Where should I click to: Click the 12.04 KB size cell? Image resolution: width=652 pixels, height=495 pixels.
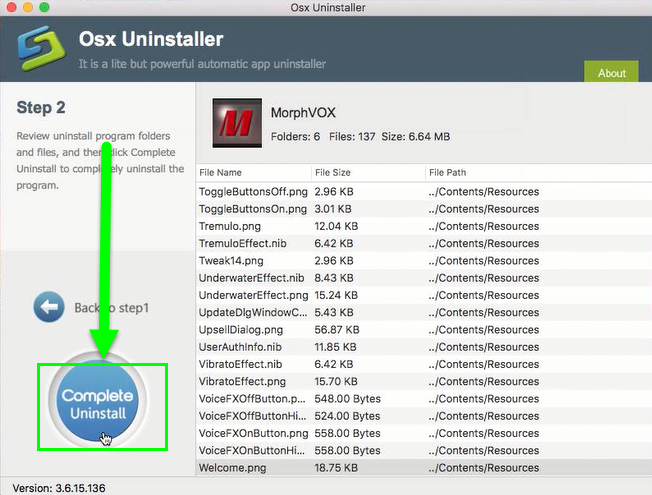(336, 226)
